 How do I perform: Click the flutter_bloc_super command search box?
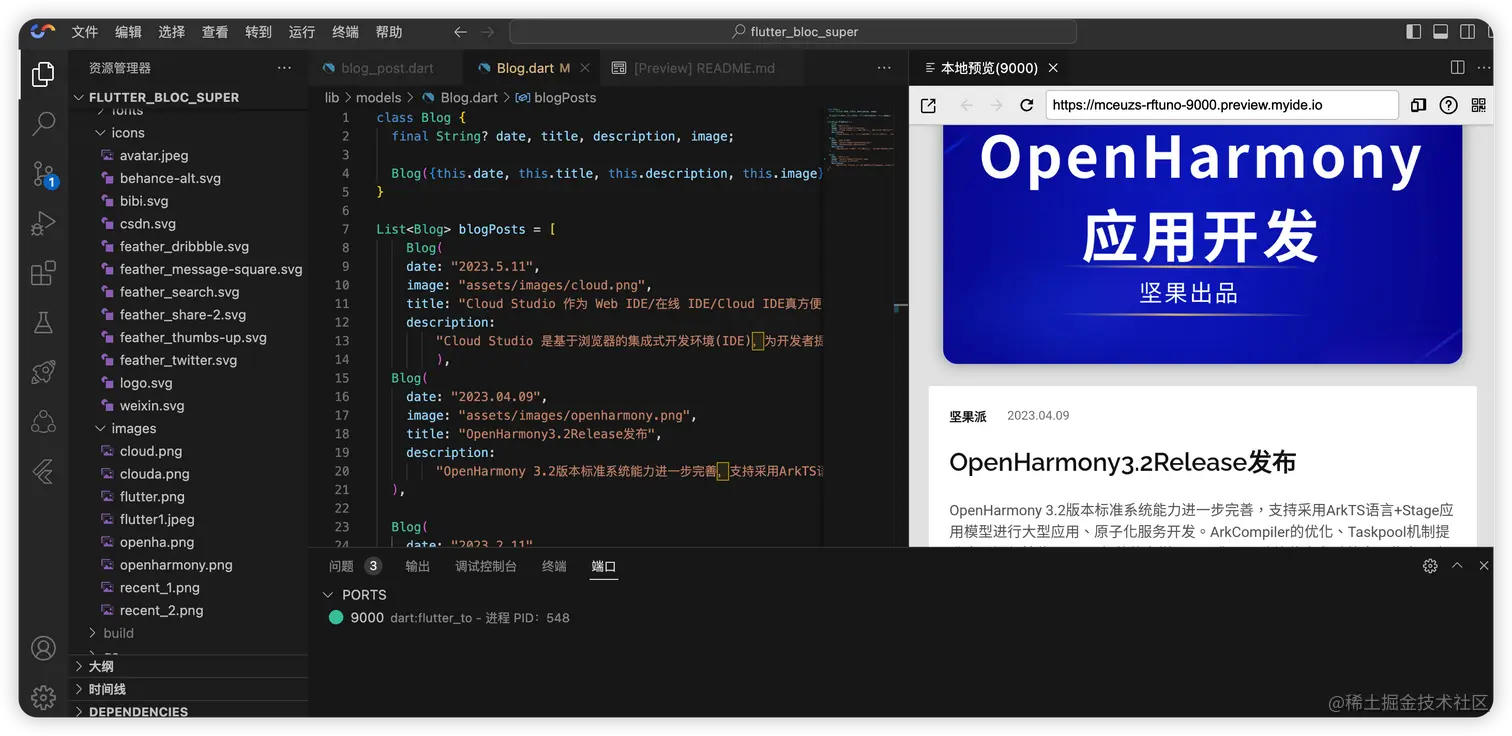[x=793, y=32]
